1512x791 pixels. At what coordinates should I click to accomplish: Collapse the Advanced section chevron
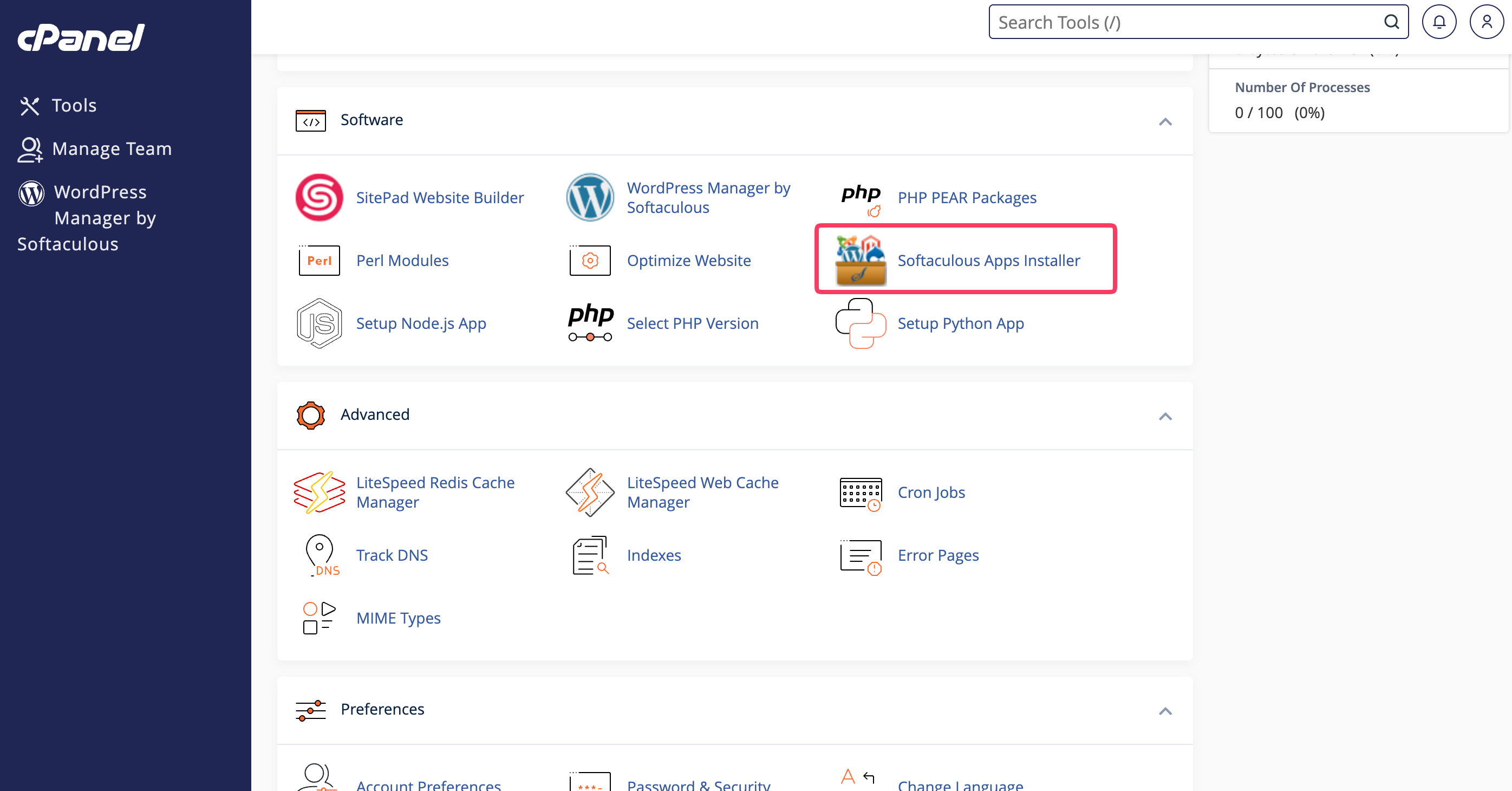coord(1165,416)
